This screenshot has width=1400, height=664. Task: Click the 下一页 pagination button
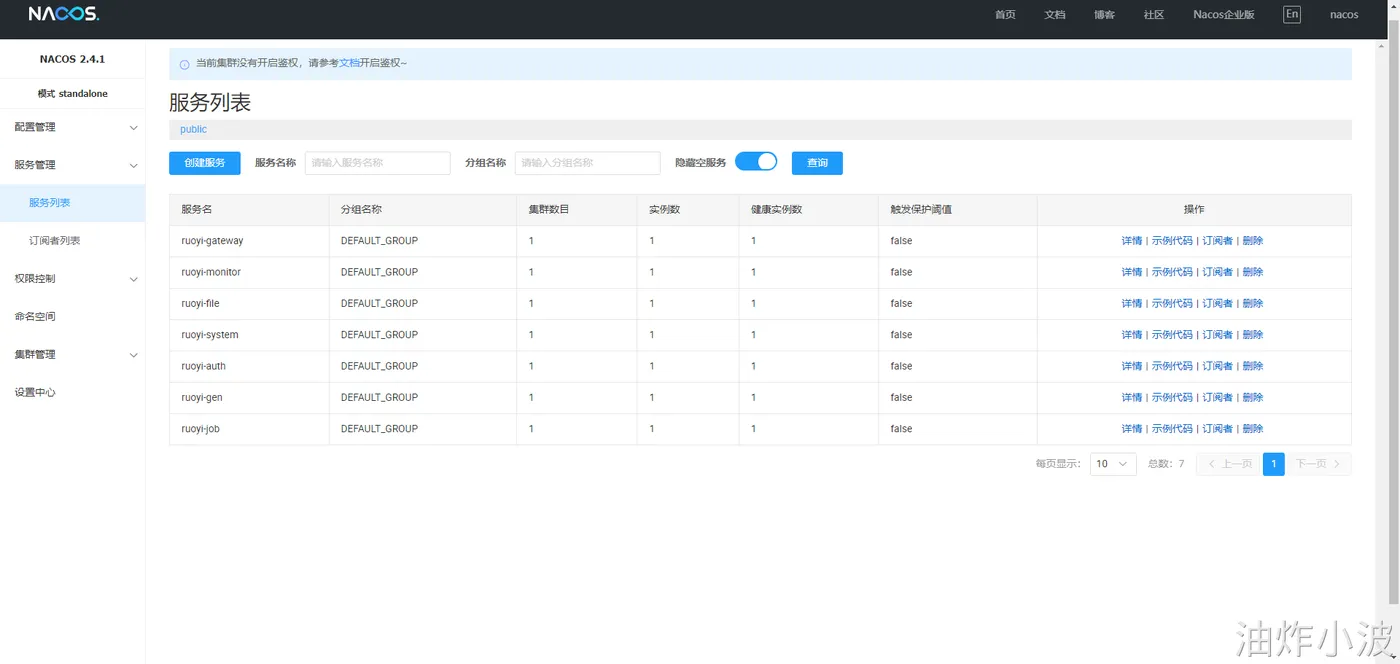(1319, 464)
